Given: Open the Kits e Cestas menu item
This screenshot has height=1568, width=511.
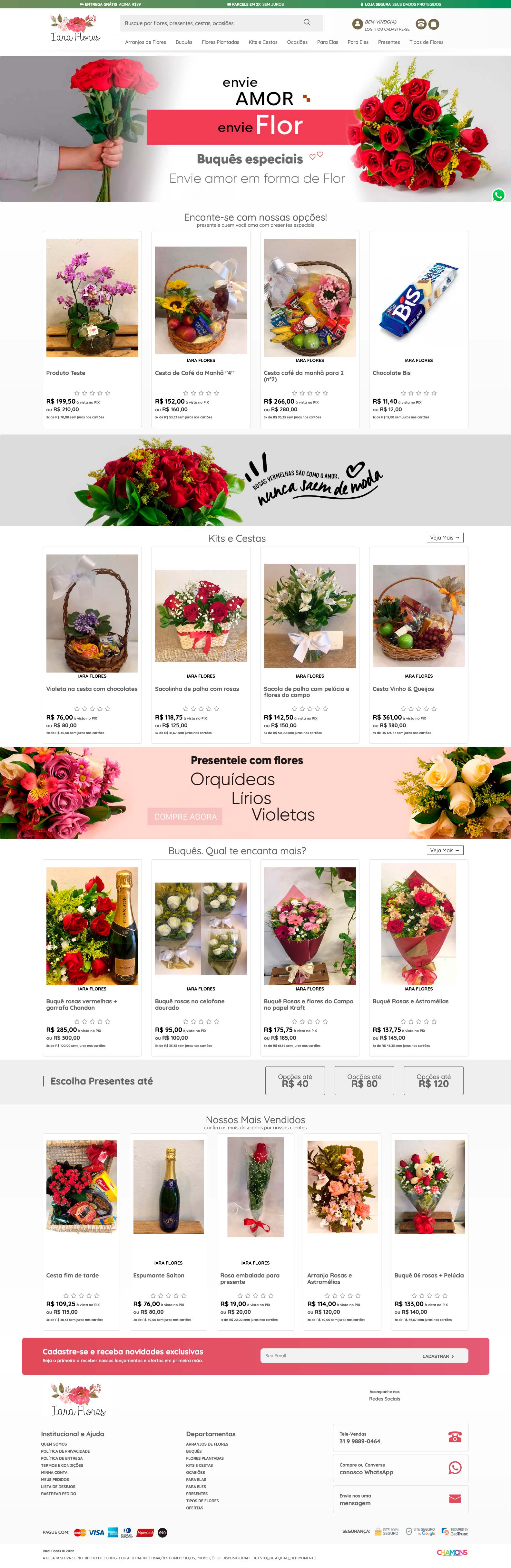Looking at the screenshot, I should coord(263,42).
